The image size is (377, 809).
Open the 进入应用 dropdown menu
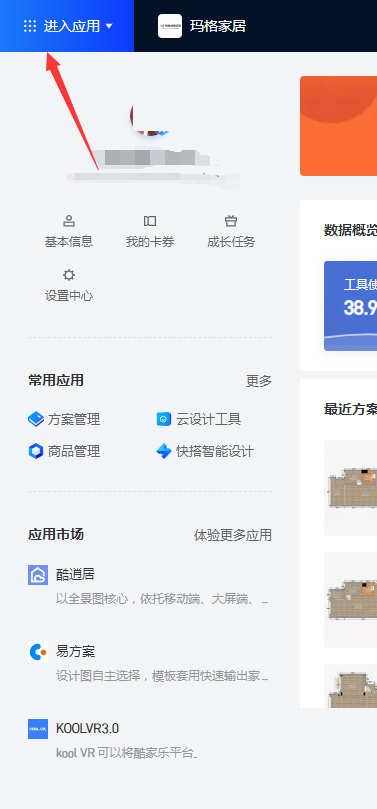(x=67, y=26)
